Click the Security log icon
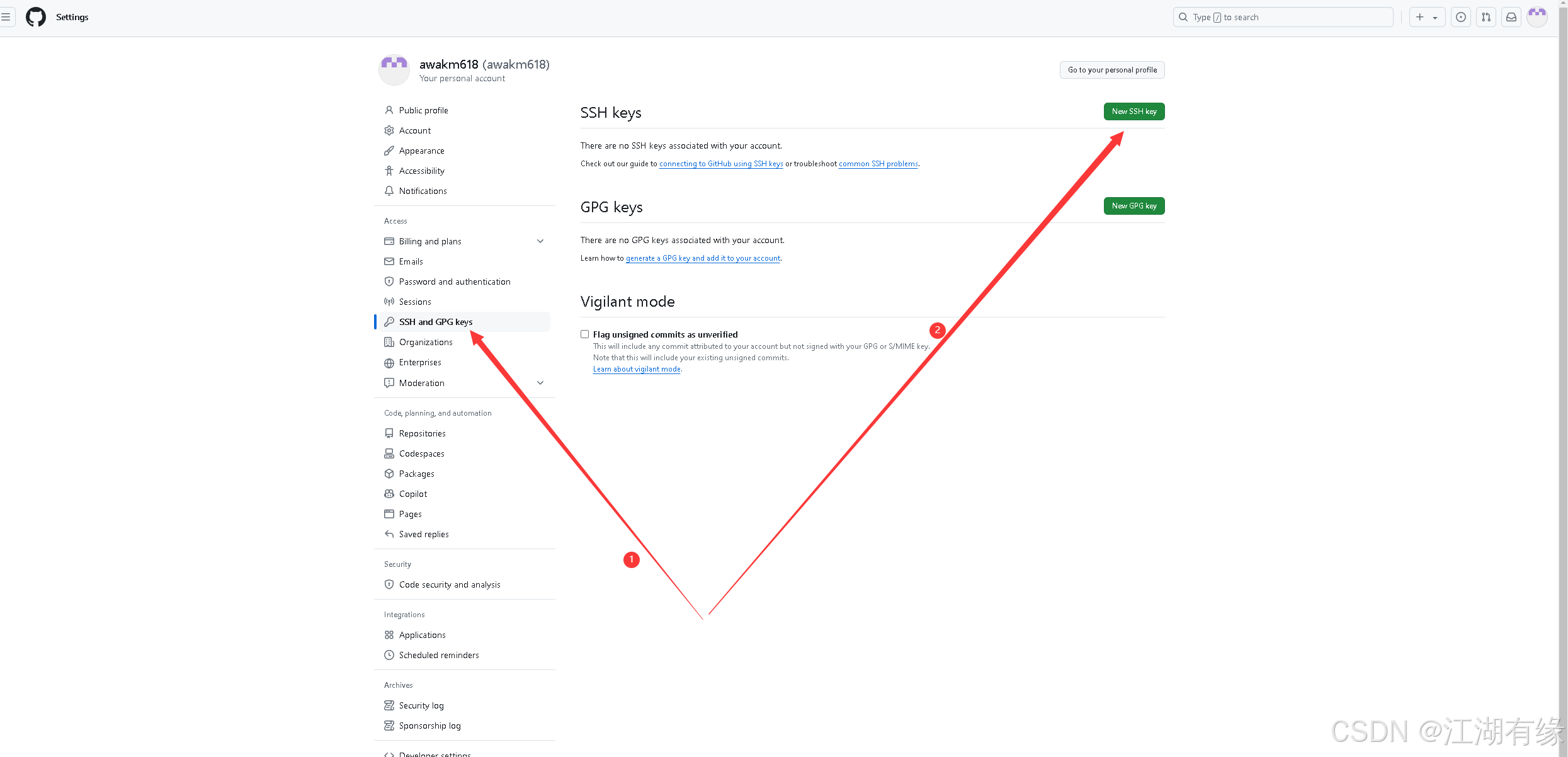 click(x=389, y=705)
